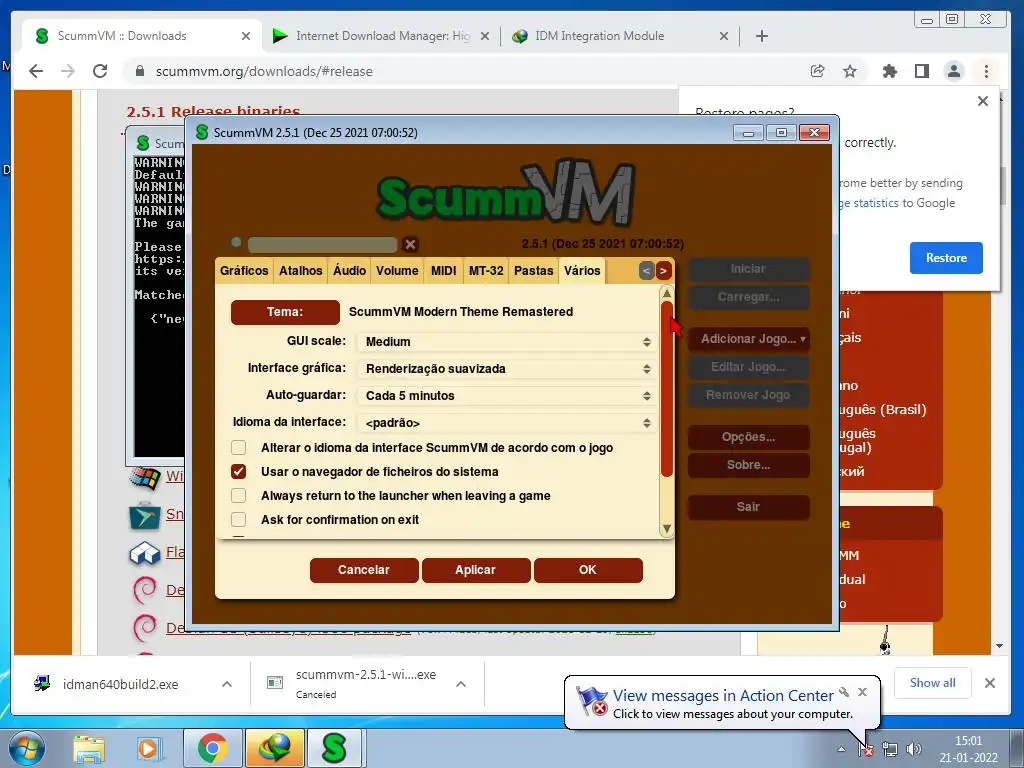Go back in Chrome
The height and width of the screenshot is (768, 1024).
point(36,71)
